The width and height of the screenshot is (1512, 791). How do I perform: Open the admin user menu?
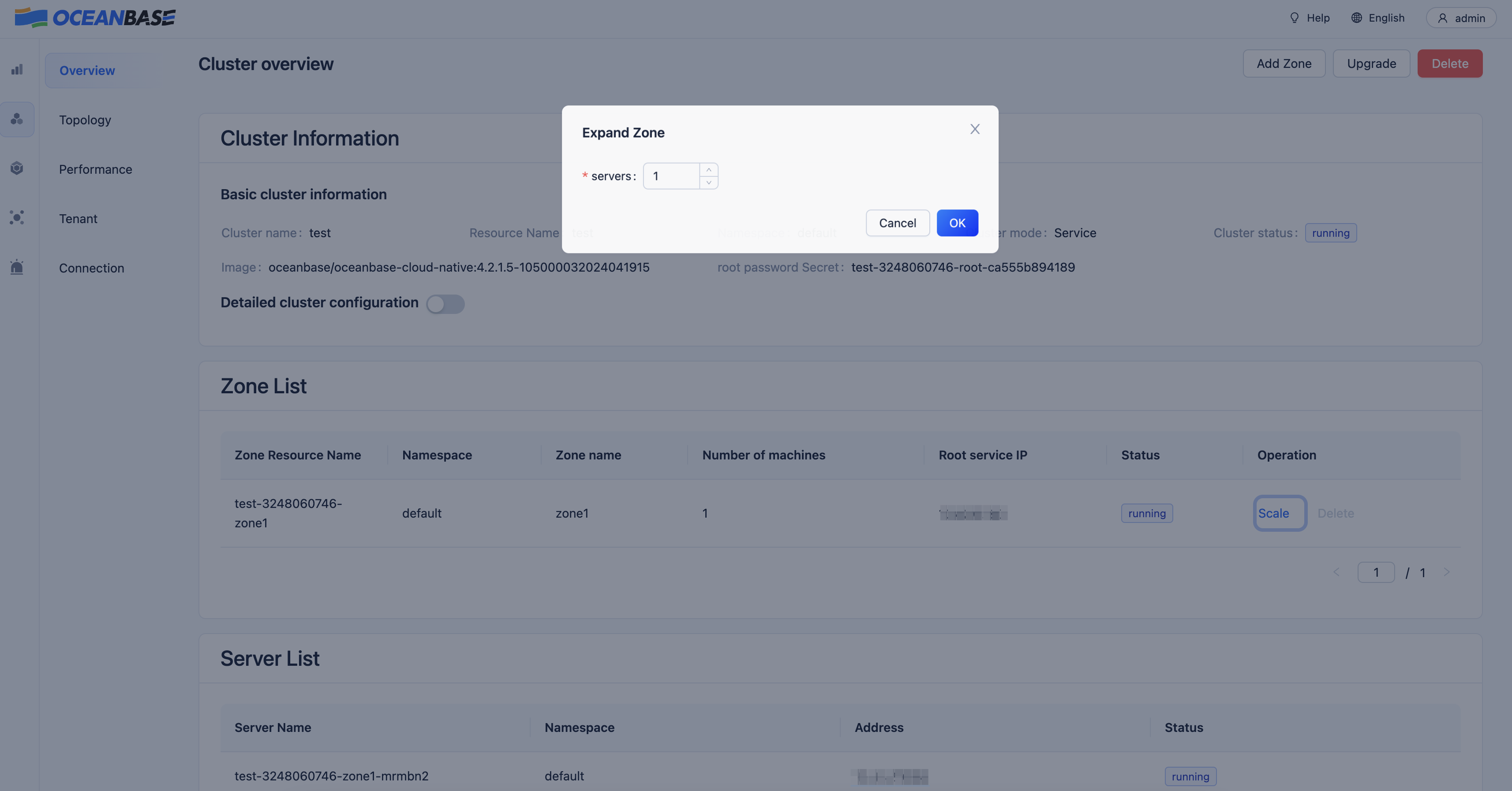[1461, 18]
